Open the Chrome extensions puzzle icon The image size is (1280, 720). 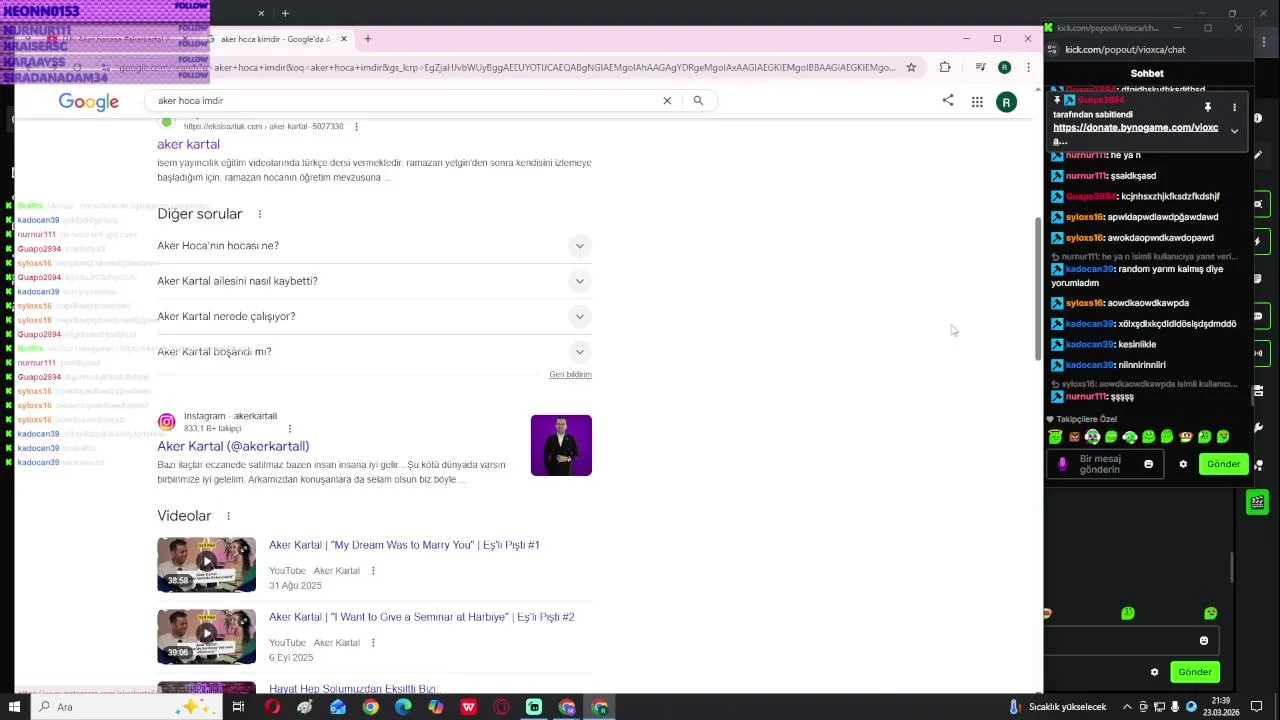coord(945,67)
